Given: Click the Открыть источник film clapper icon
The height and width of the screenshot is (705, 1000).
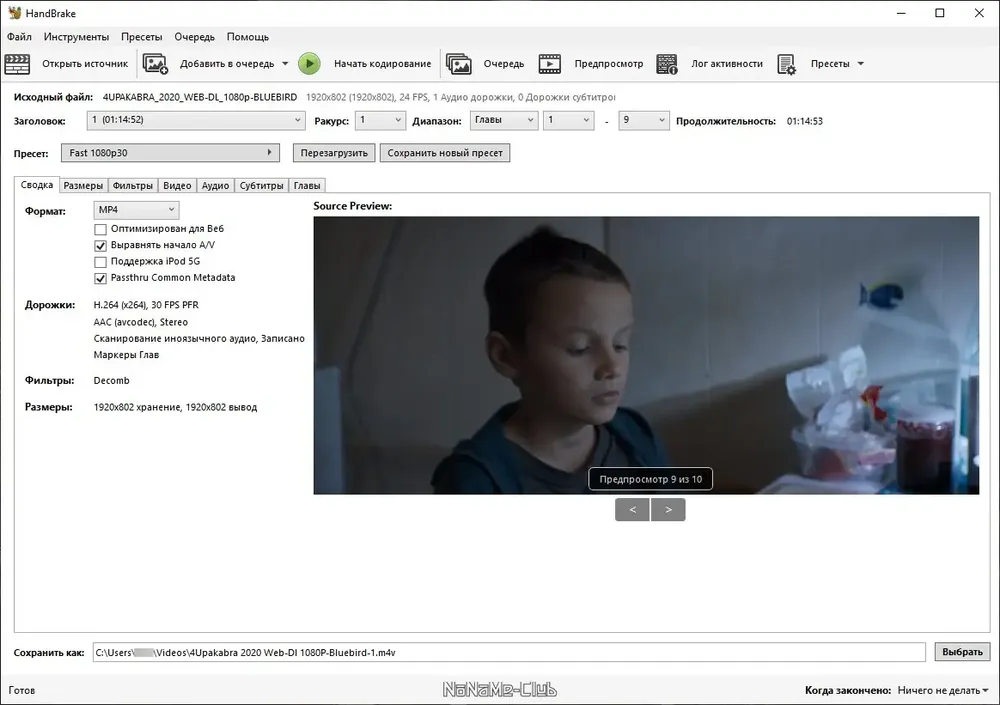Looking at the screenshot, I should point(17,64).
